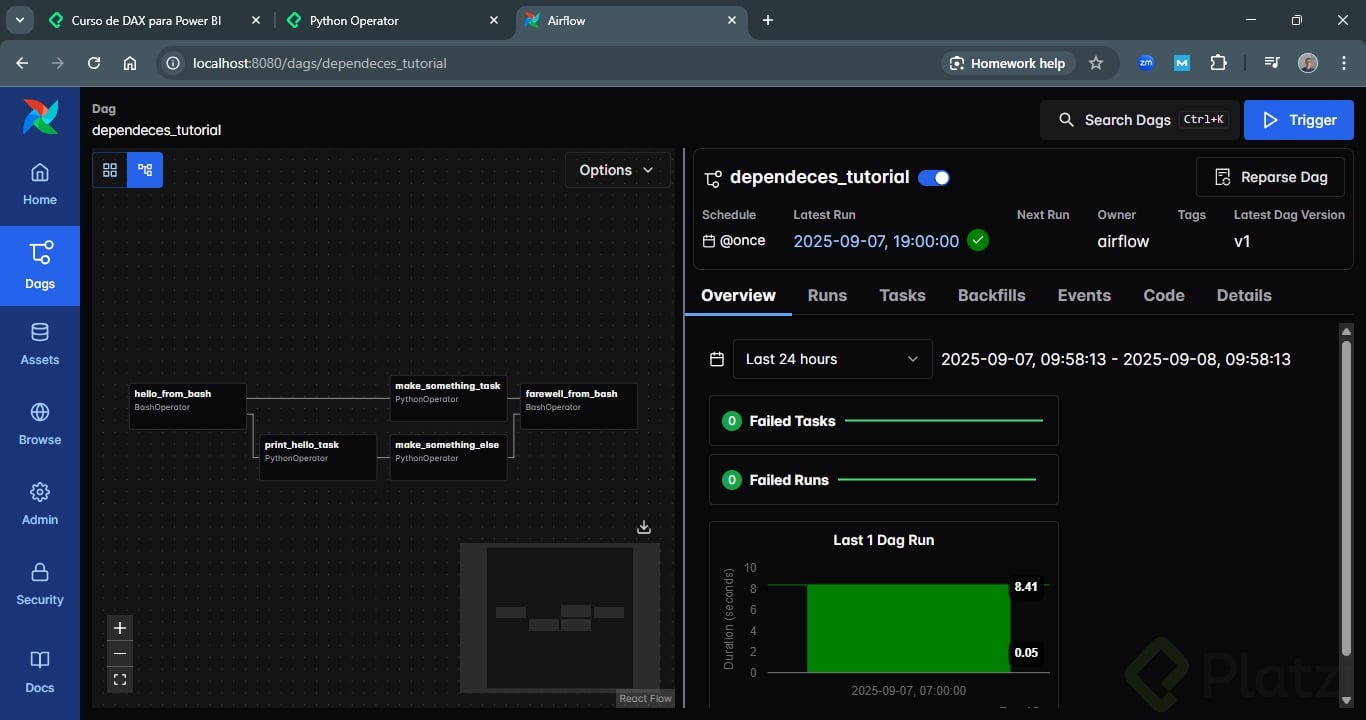Open the Last 24 hours dropdown

click(832, 359)
